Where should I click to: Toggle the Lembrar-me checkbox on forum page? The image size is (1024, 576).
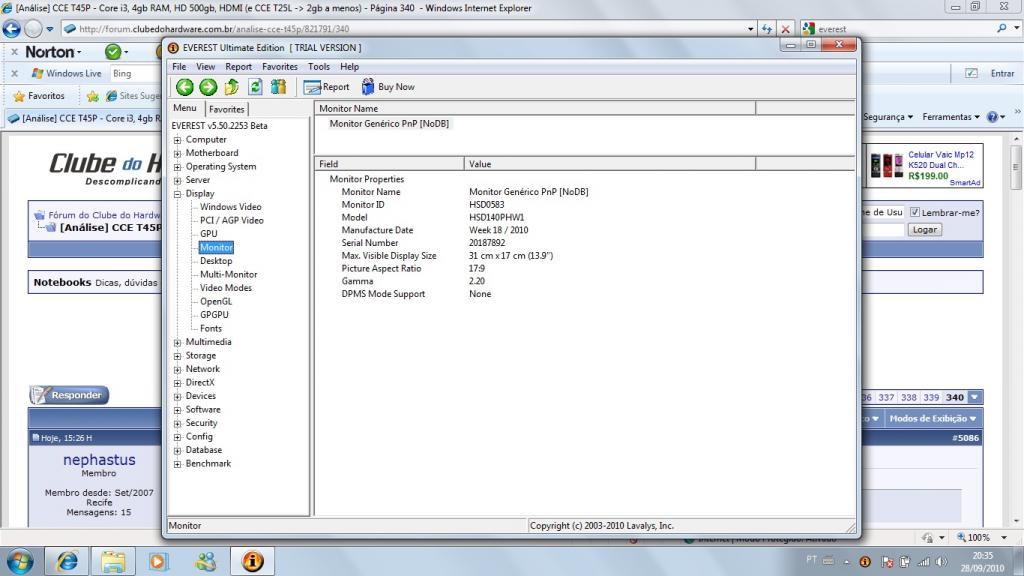coord(915,212)
